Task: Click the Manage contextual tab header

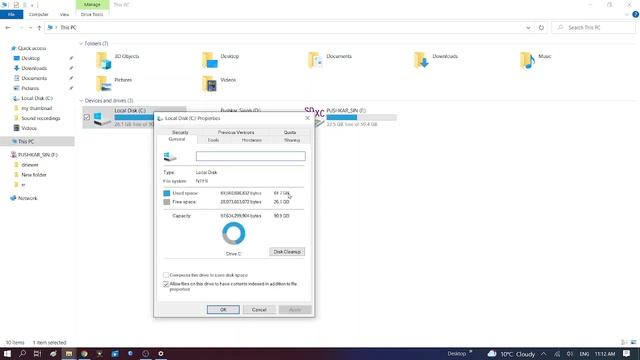Action: click(92, 4)
